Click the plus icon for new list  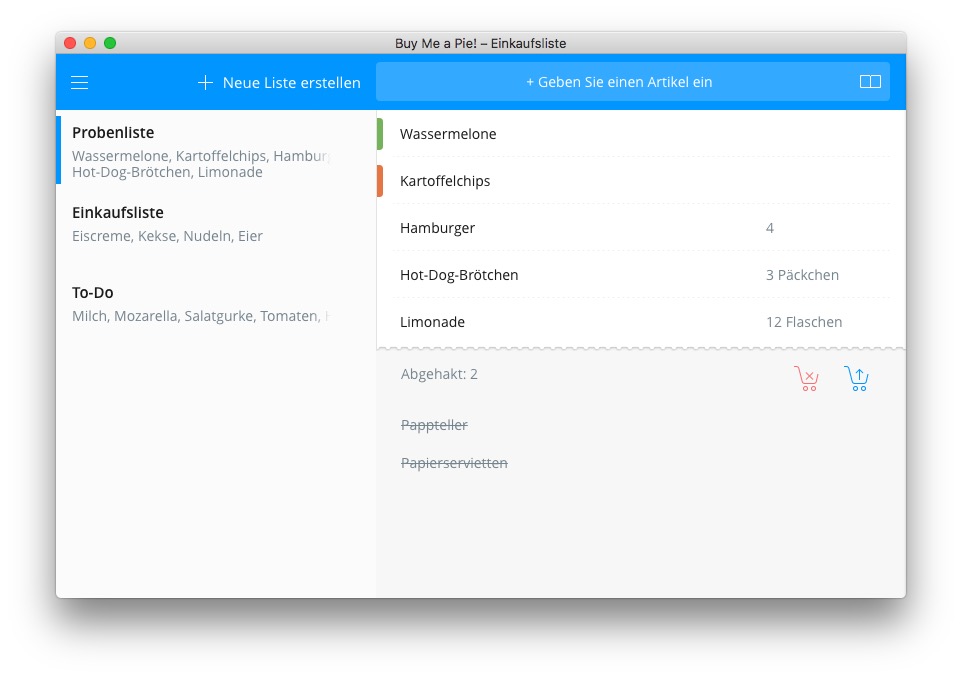coord(205,83)
